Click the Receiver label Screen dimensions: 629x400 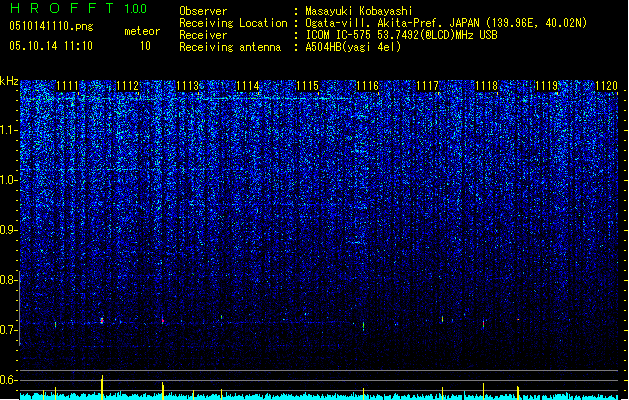(203, 35)
